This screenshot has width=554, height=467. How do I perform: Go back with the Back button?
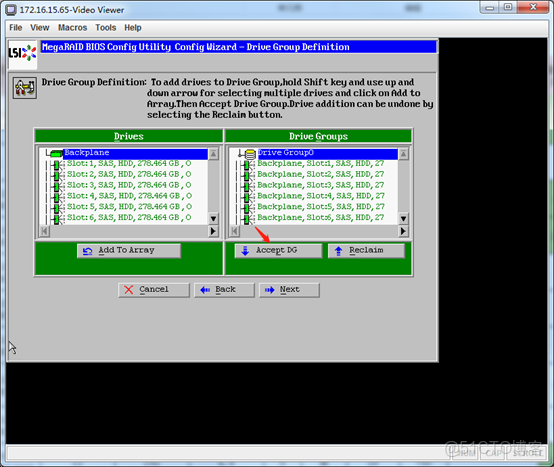(x=224, y=290)
